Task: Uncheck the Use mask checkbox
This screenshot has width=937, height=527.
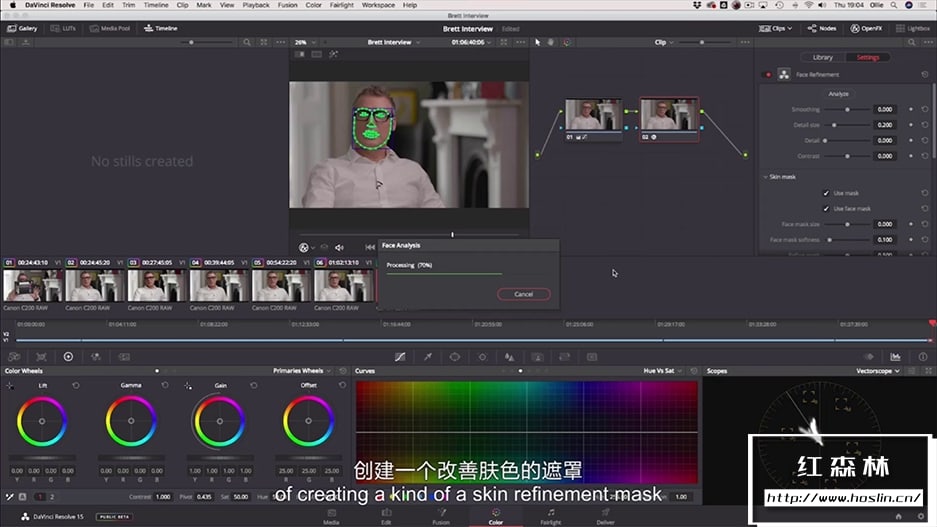Action: (x=826, y=193)
